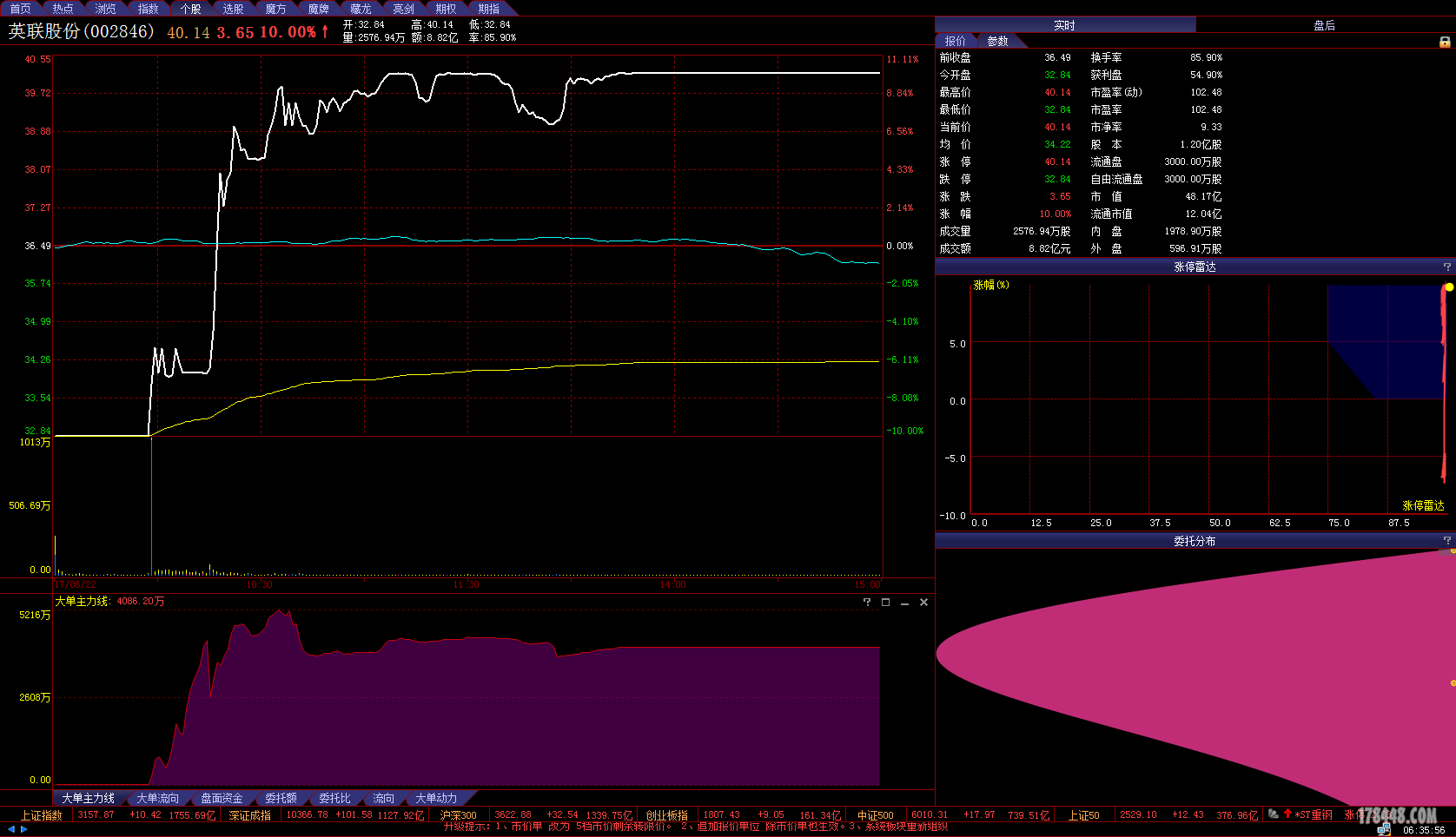Click the 换手率 value 85.90%
The image size is (1456, 837).
[1206, 57]
